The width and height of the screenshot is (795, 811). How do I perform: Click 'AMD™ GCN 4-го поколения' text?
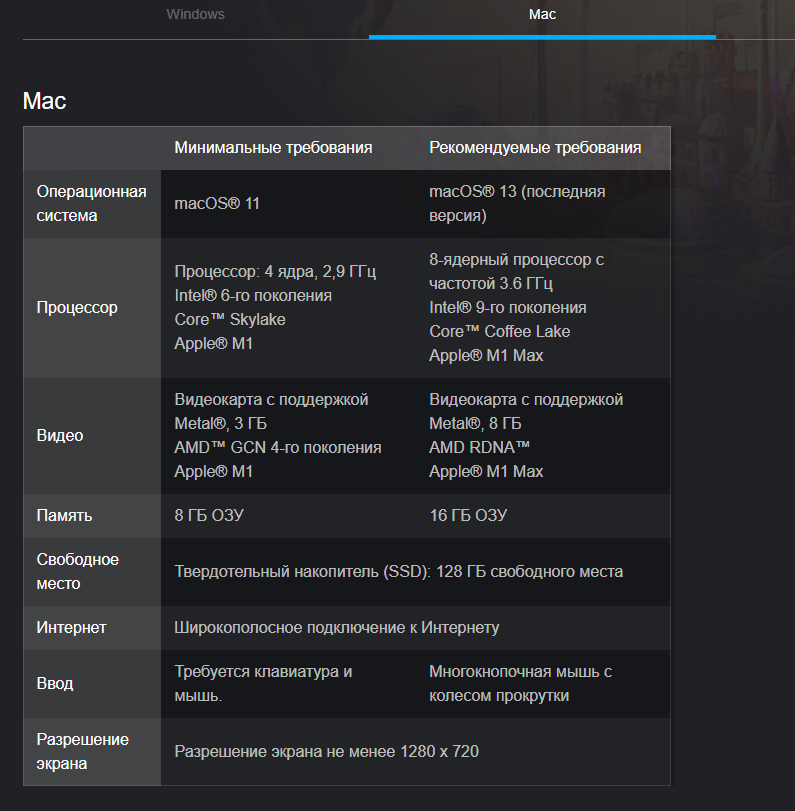(x=278, y=448)
